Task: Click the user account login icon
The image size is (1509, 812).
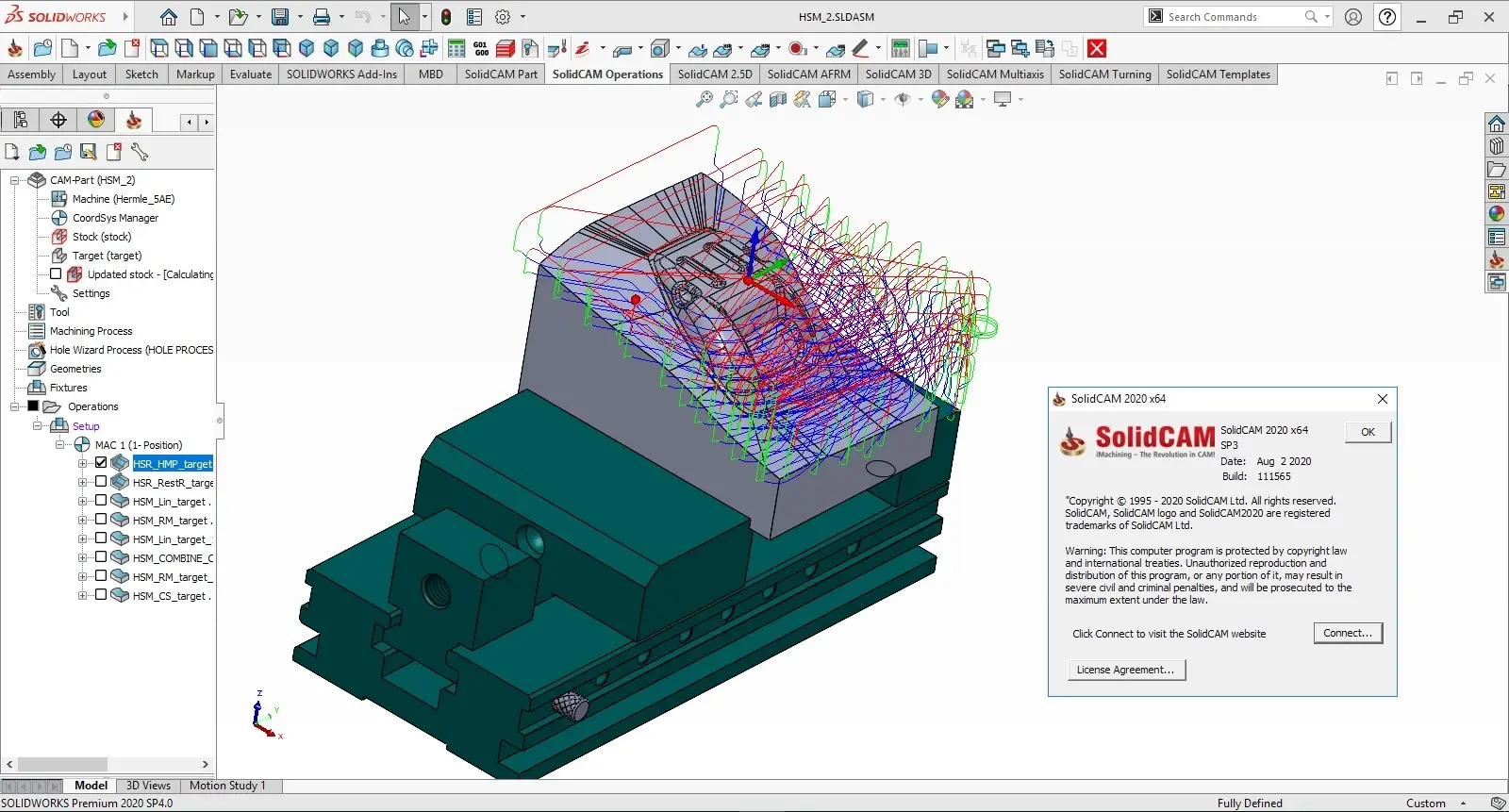Action: point(1353,17)
